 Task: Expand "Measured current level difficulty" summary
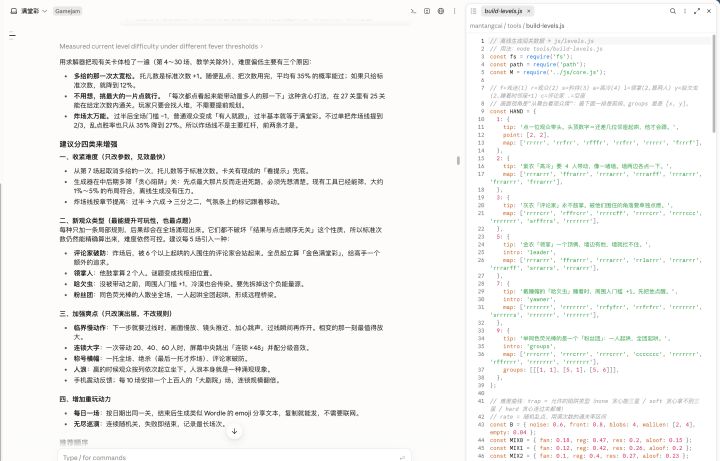coord(161,46)
